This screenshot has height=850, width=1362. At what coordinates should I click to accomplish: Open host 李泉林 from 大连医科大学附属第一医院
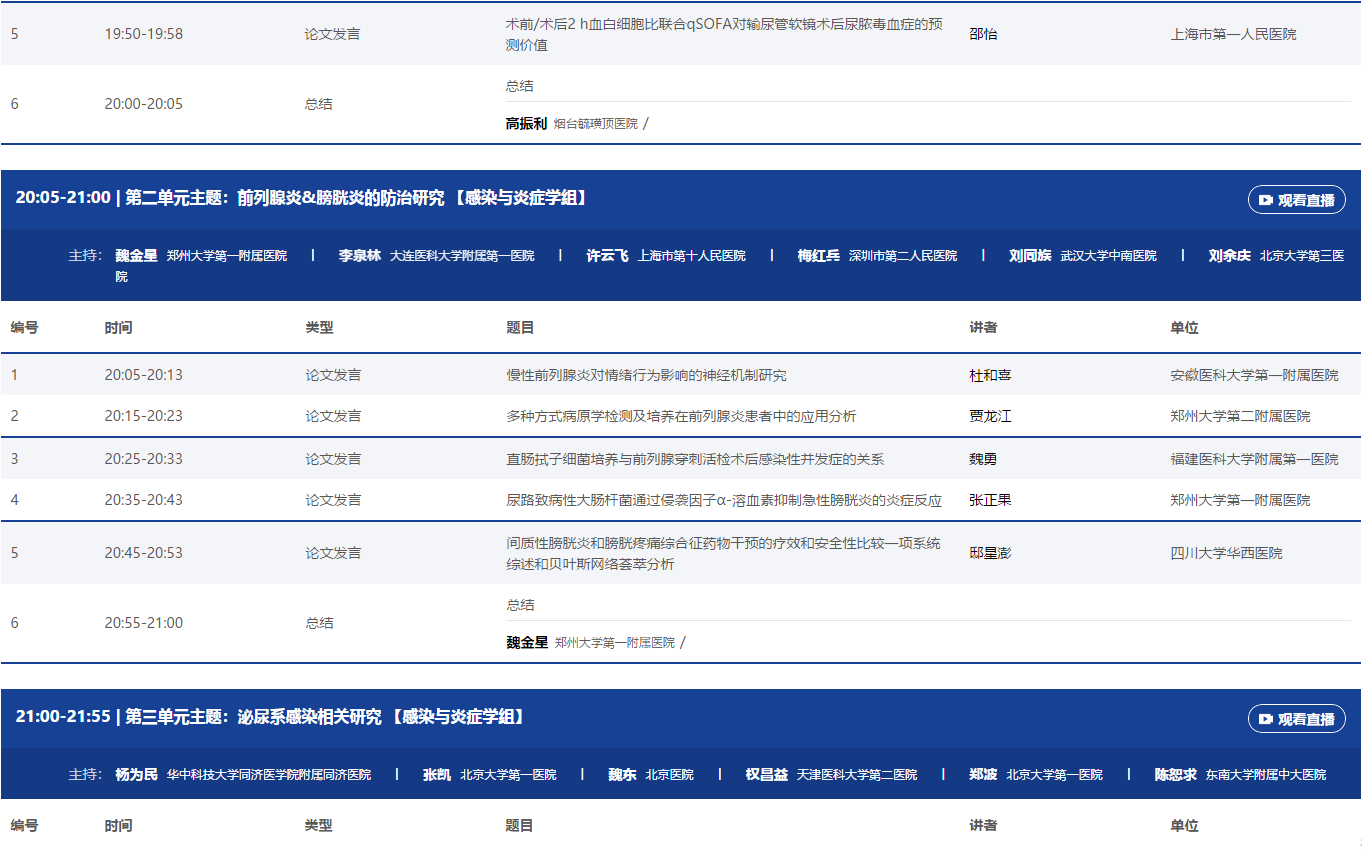click(x=360, y=256)
